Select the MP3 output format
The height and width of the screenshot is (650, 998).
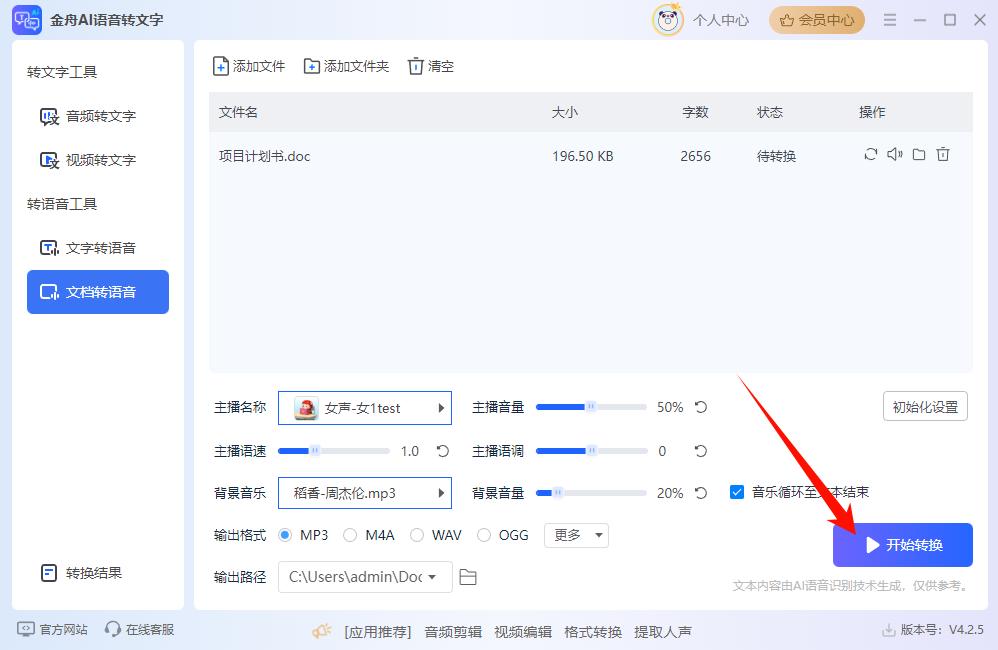(285, 535)
